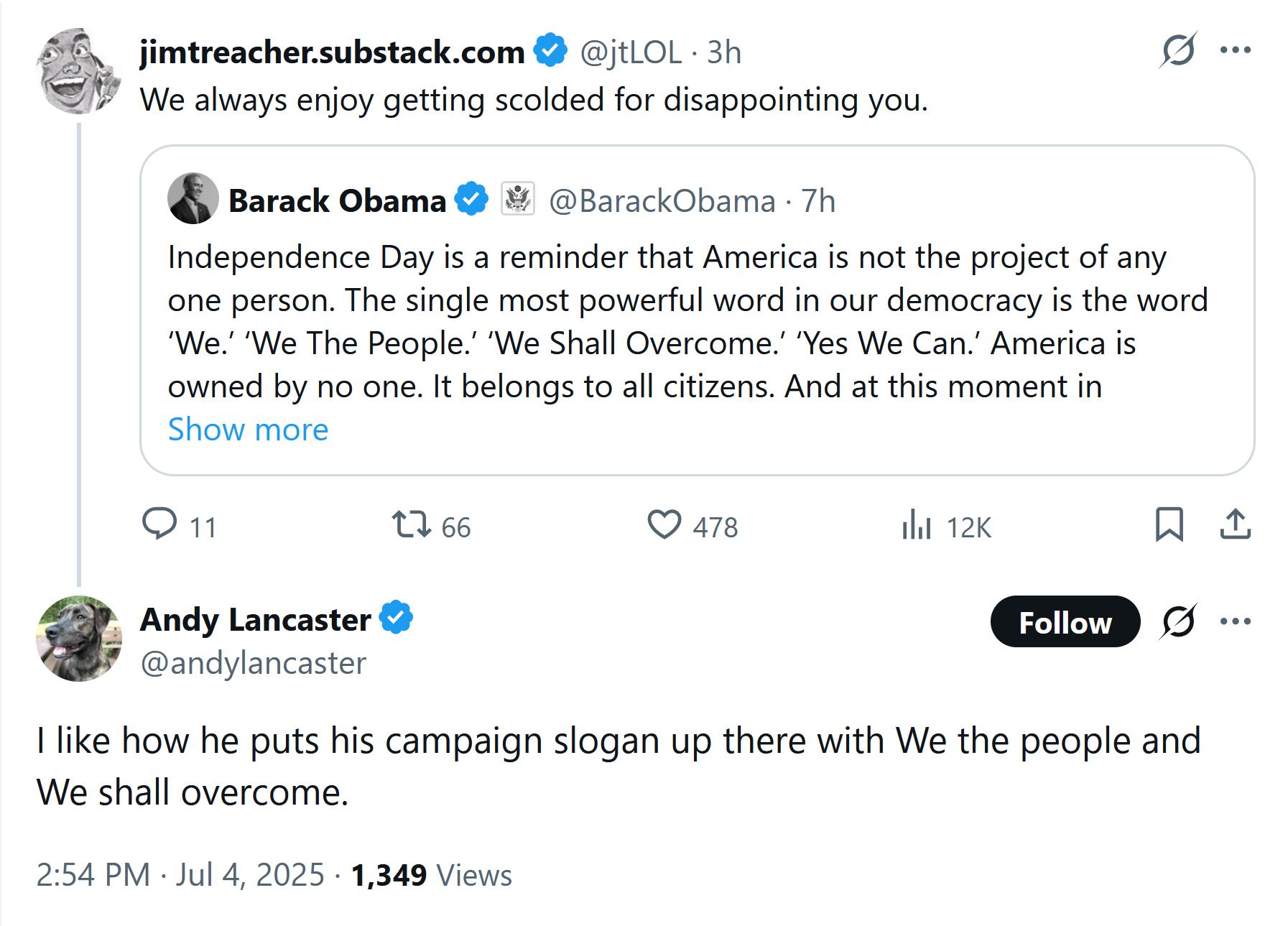This screenshot has width=1288, height=926.
Task: Repost jimtreacher's post with retweet icon
Action: 411,524
